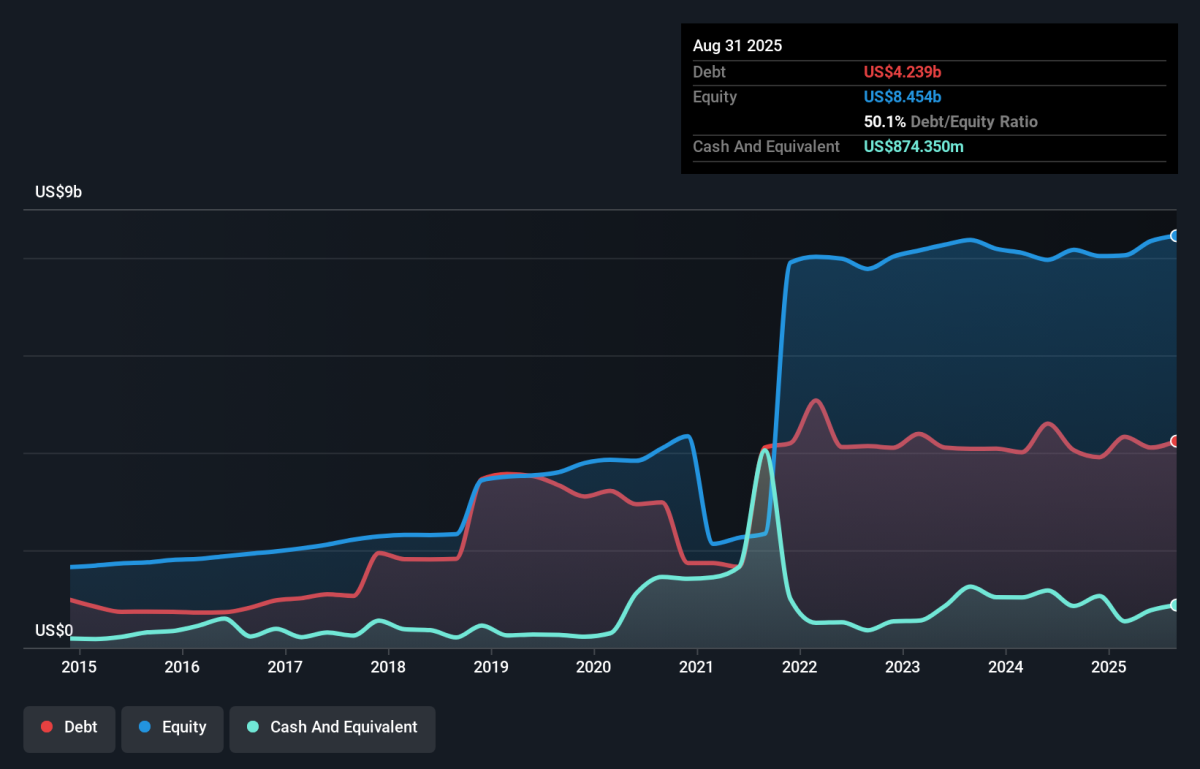Viewport: 1200px width, 769px height.
Task: Select the teal Cash endpoint marker
Action: [1176, 605]
